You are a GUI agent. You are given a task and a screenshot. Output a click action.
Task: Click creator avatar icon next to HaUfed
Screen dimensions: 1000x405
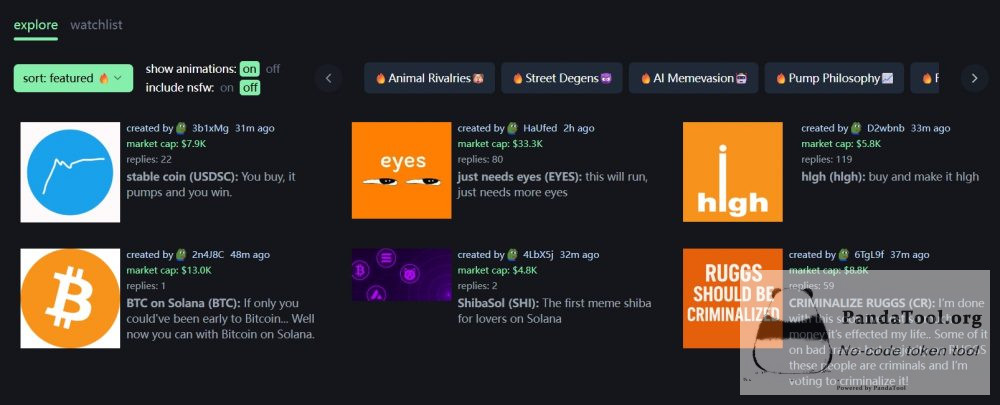(x=513, y=128)
